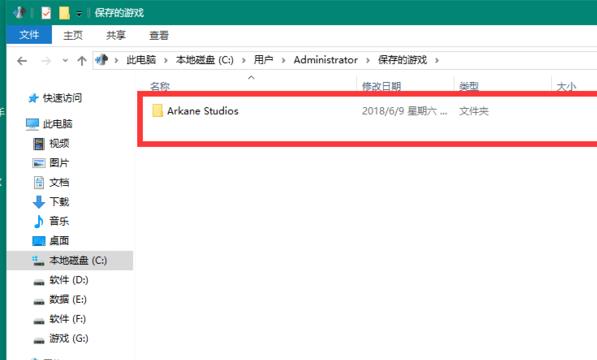Go forward with the forward arrow
597x360 pixels.
(46, 61)
